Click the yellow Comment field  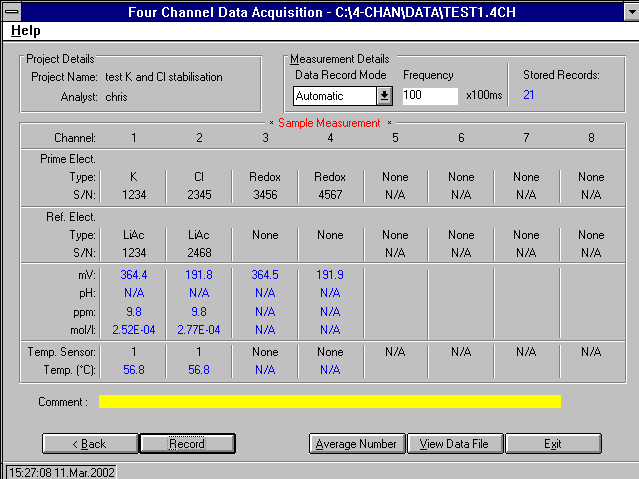pos(330,402)
